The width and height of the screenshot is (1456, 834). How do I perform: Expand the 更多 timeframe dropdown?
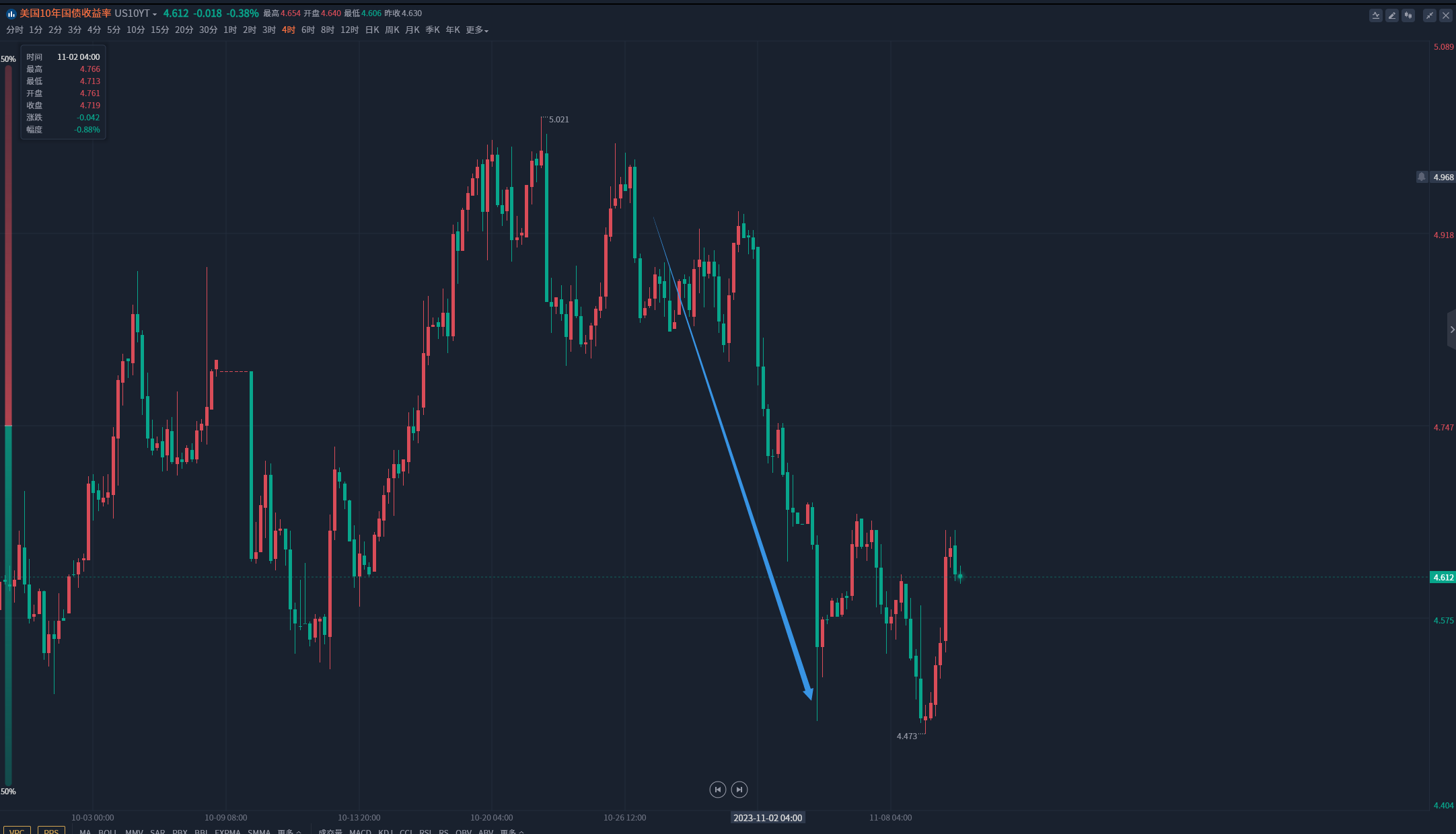476,30
